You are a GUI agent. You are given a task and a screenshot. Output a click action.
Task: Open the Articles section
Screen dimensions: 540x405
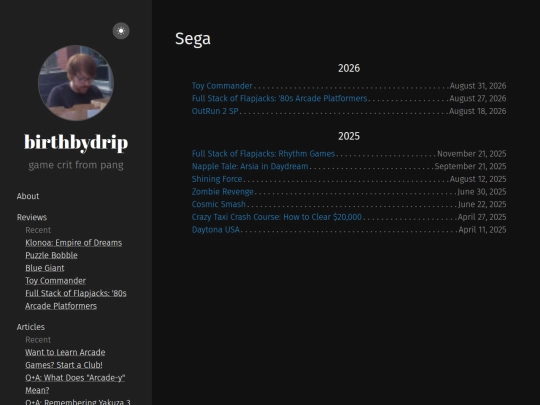click(x=31, y=327)
